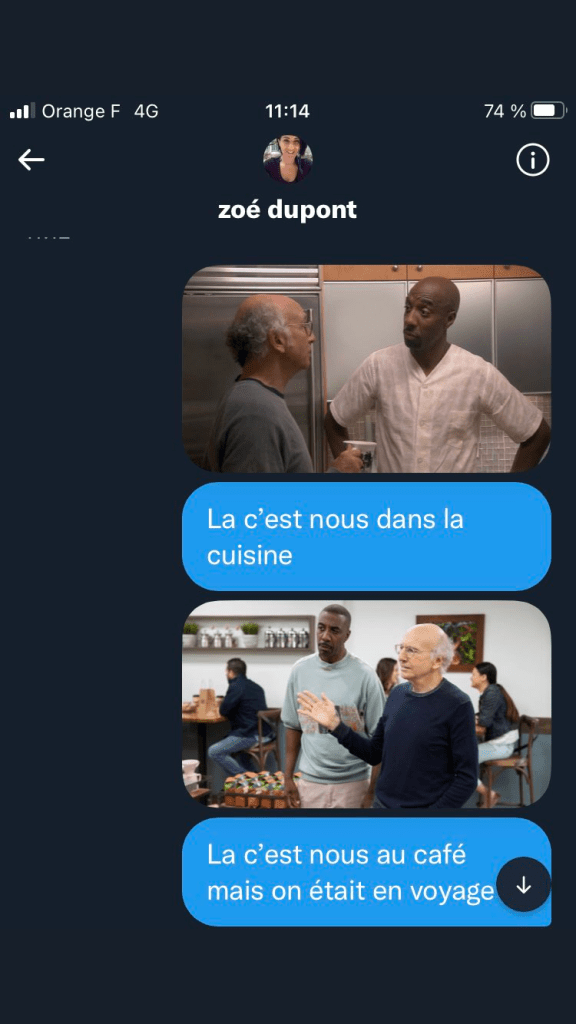Viewport: 576px width, 1024px height.
Task: Tap the cellular signal bars icon
Action: click(x=22, y=111)
